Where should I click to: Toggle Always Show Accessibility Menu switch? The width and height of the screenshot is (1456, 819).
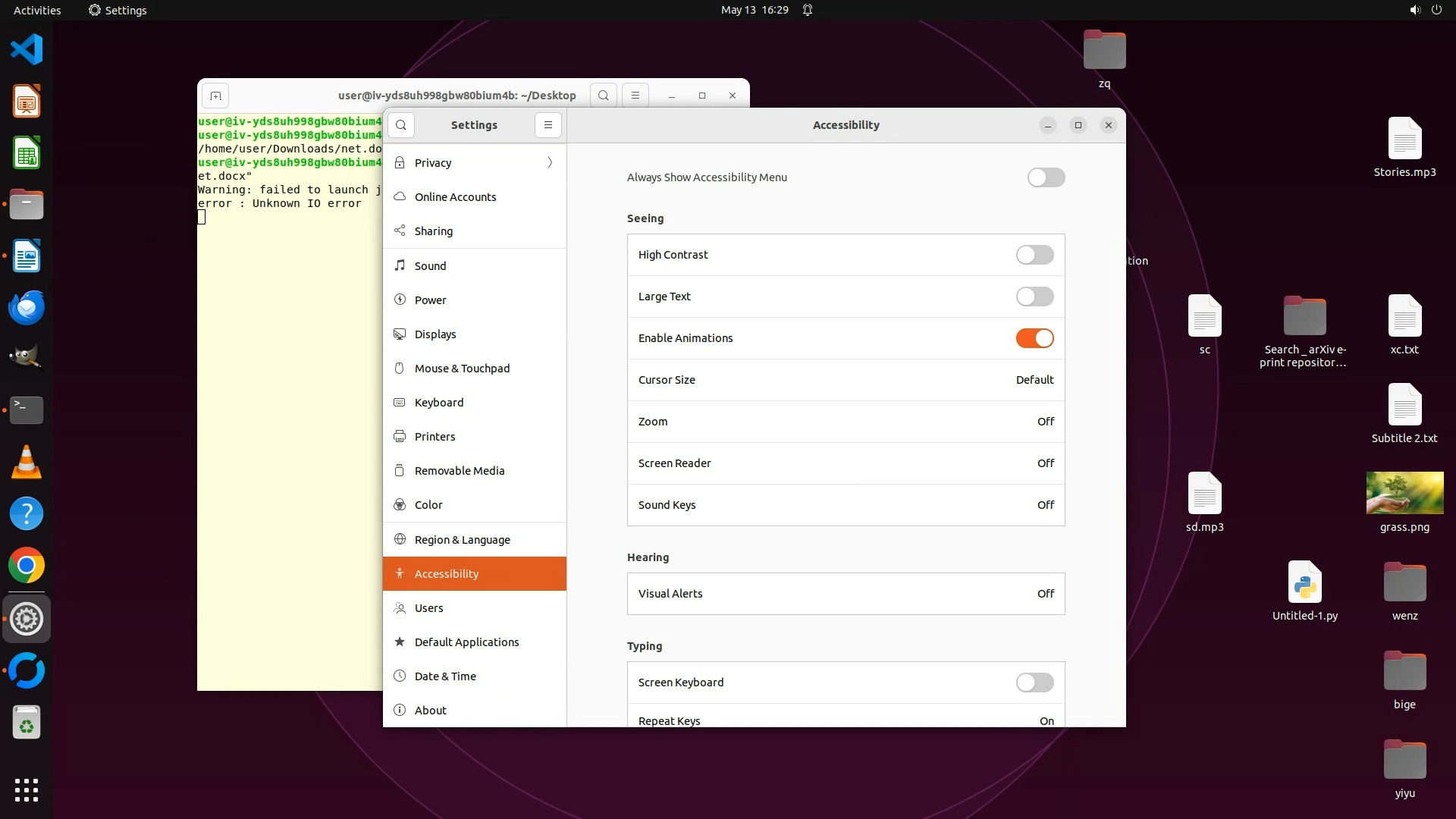click(x=1046, y=177)
